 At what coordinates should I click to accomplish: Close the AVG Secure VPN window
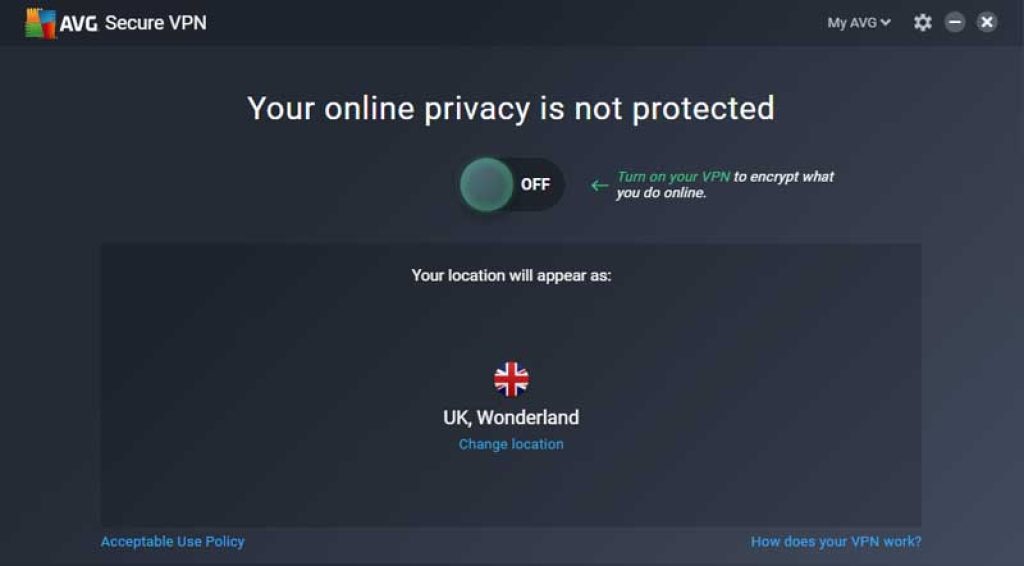pos(987,22)
